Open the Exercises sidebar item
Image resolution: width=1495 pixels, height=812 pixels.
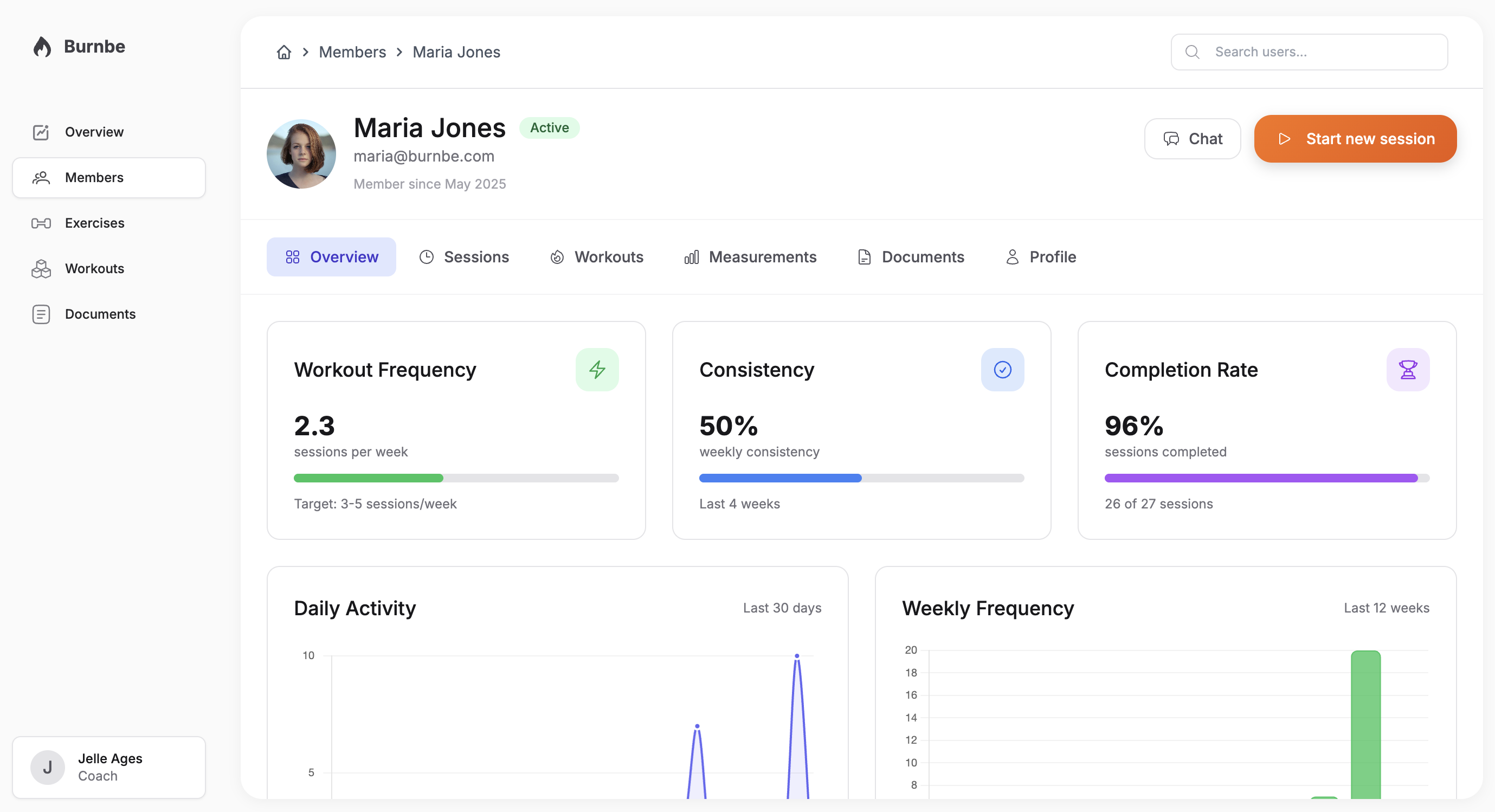click(x=109, y=223)
